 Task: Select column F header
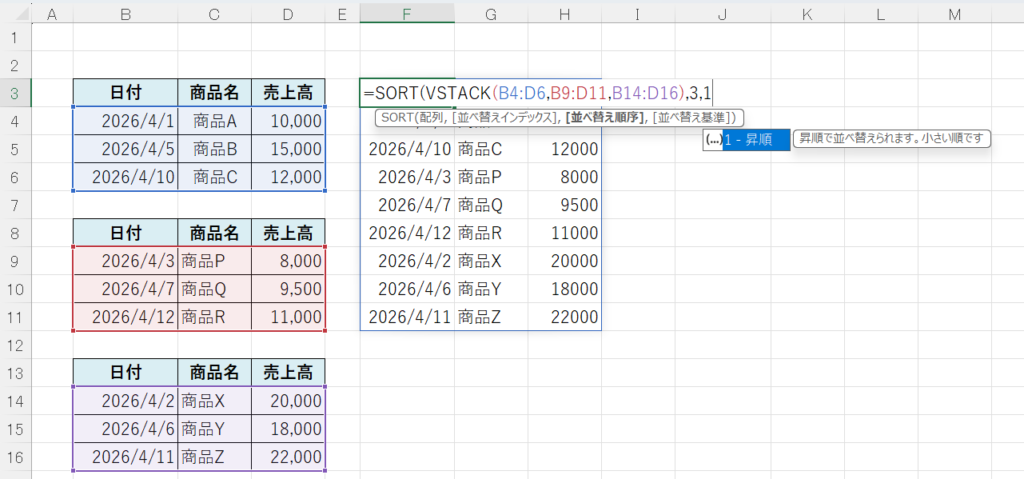point(406,12)
